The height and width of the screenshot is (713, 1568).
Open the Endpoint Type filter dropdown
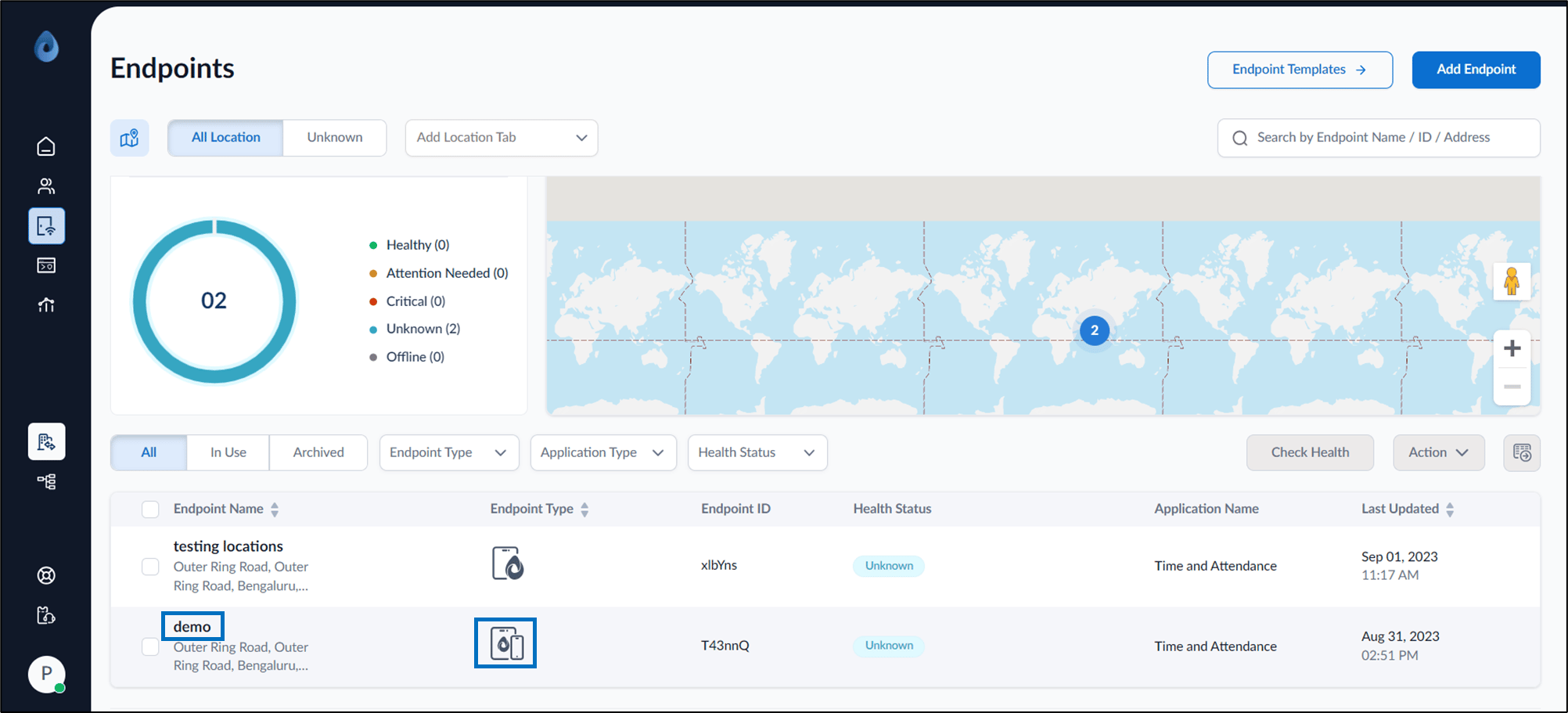point(449,452)
